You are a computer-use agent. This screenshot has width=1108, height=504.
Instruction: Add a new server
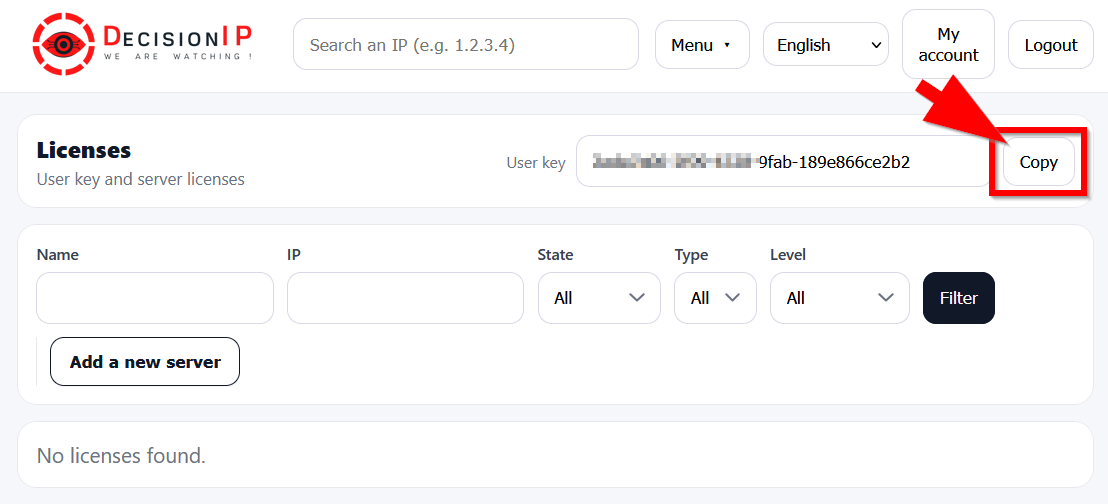(x=145, y=362)
